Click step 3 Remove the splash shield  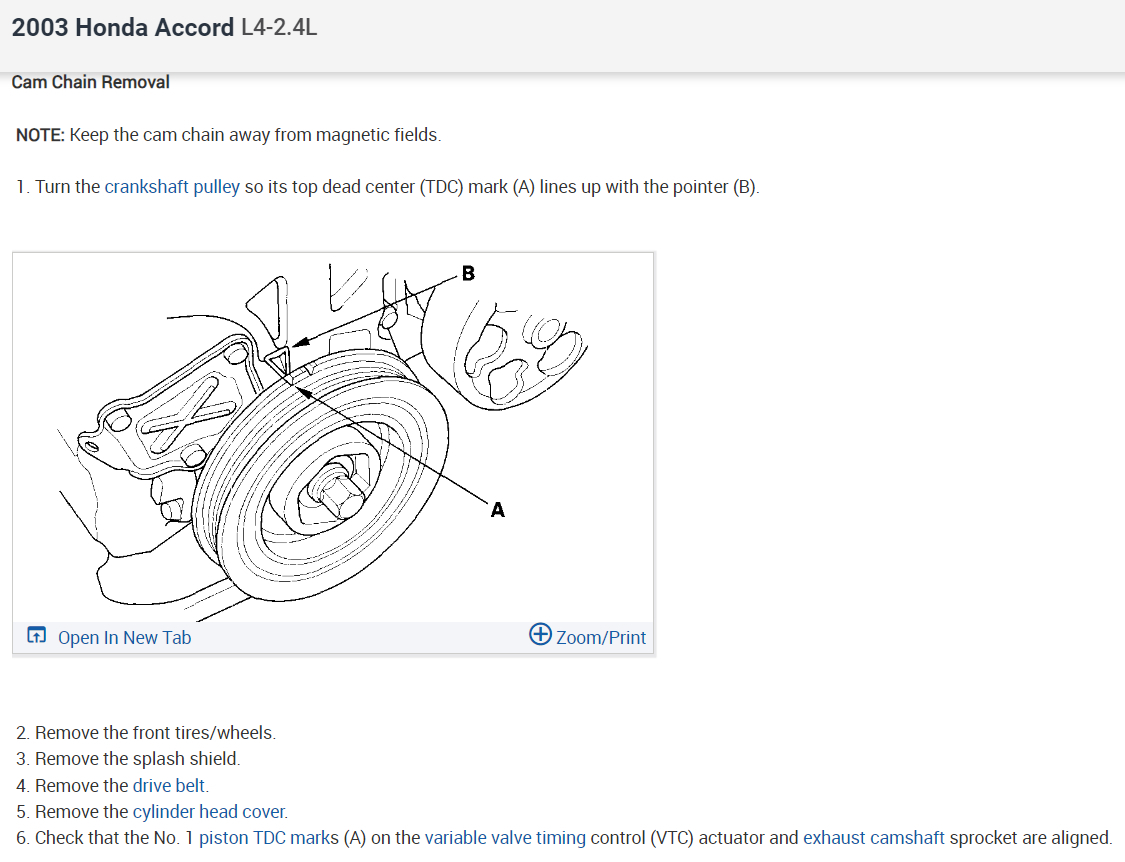point(128,759)
